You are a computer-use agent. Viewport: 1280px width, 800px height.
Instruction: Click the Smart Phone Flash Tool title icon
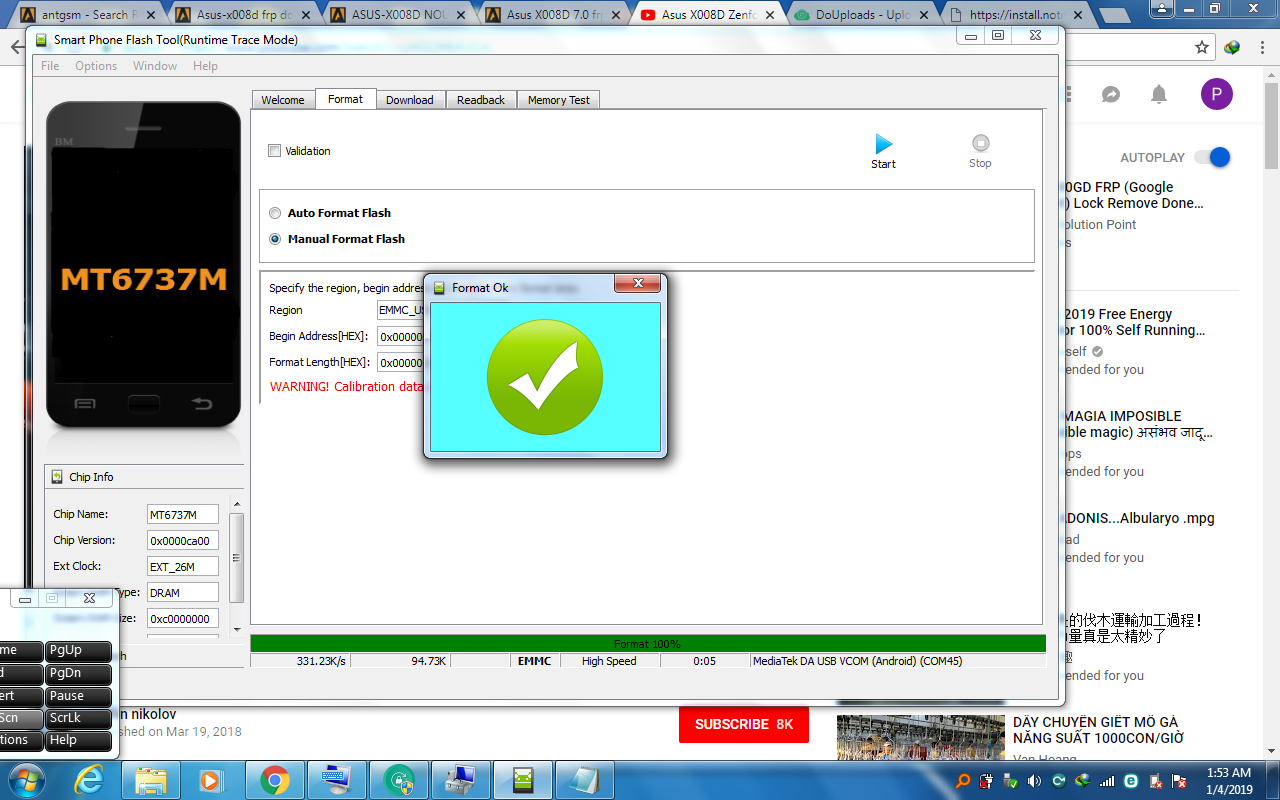[x=42, y=40]
